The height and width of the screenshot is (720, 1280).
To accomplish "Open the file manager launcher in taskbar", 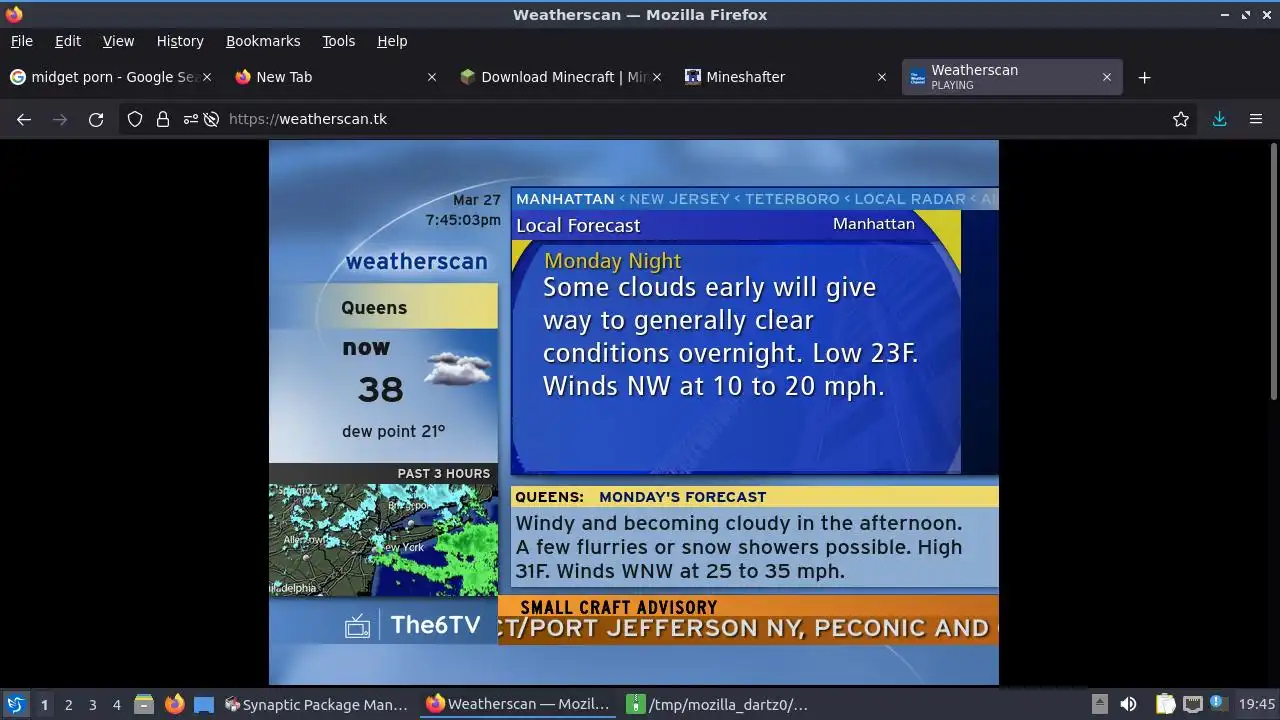I will pyautogui.click(x=144, y=704).
